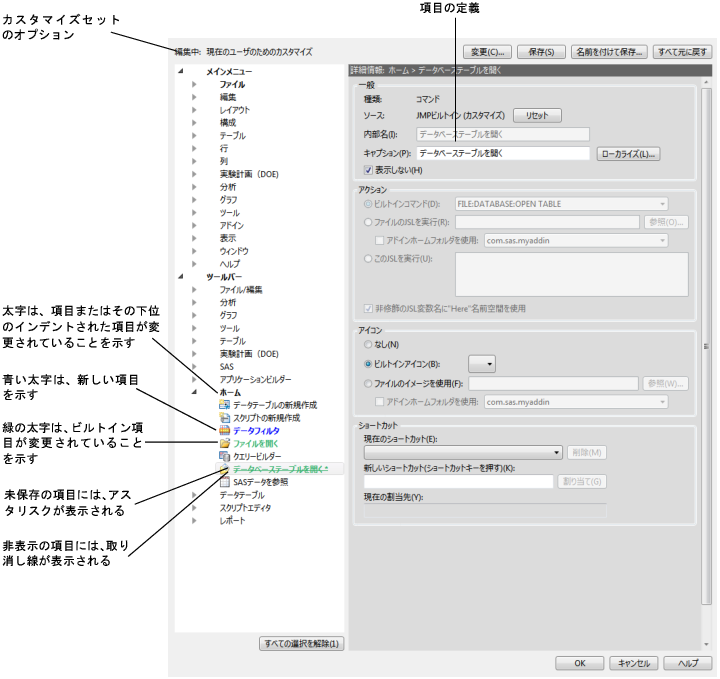The width and height of the screenshot is (720, 679).
Task: Open the ビルトインアイコン picker dropdown
Action: pos(482,364)
